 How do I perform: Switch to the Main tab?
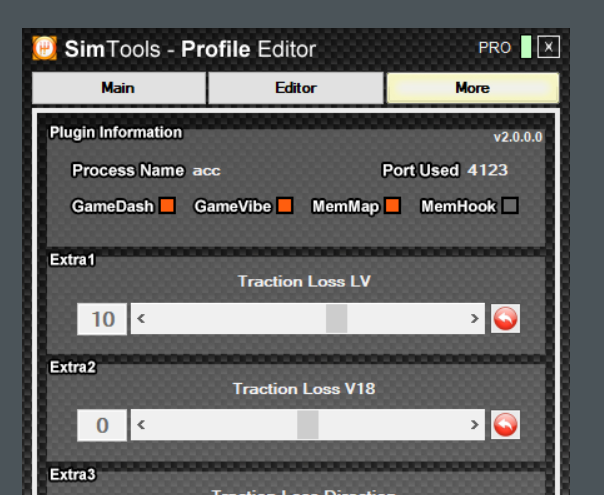[x=119, y=88]
